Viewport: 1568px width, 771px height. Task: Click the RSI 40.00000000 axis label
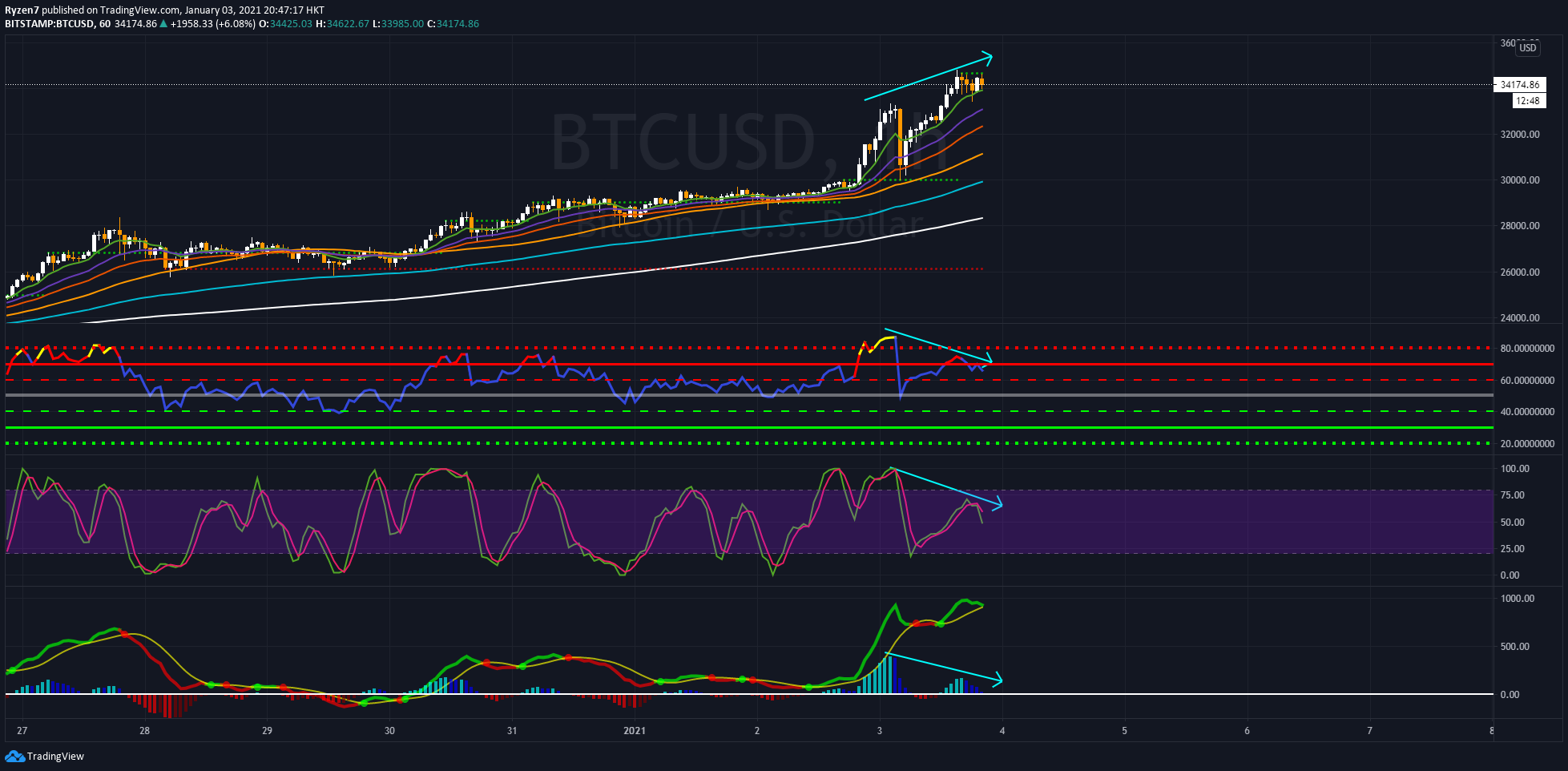coord(1527,412)
